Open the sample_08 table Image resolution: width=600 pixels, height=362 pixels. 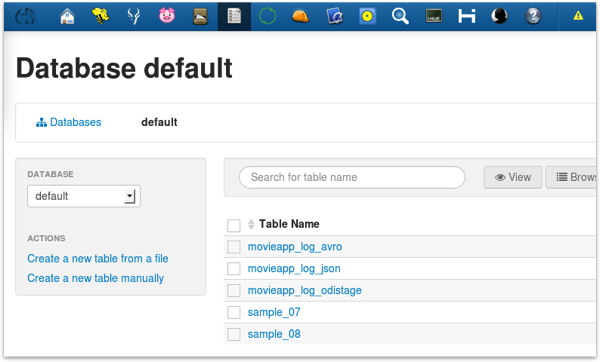[274, 334]
